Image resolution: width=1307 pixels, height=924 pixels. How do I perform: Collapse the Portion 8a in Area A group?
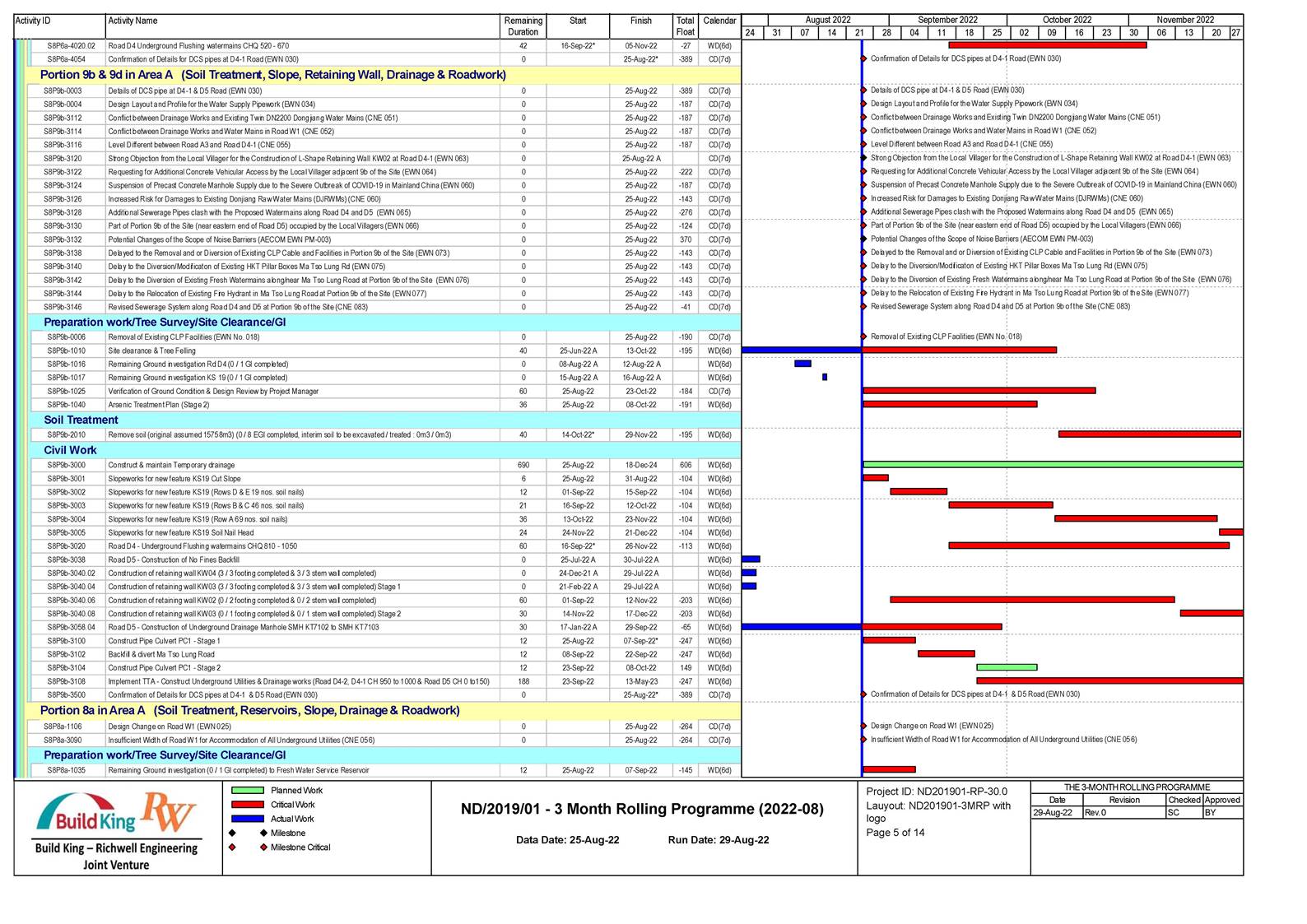[249, 710]
